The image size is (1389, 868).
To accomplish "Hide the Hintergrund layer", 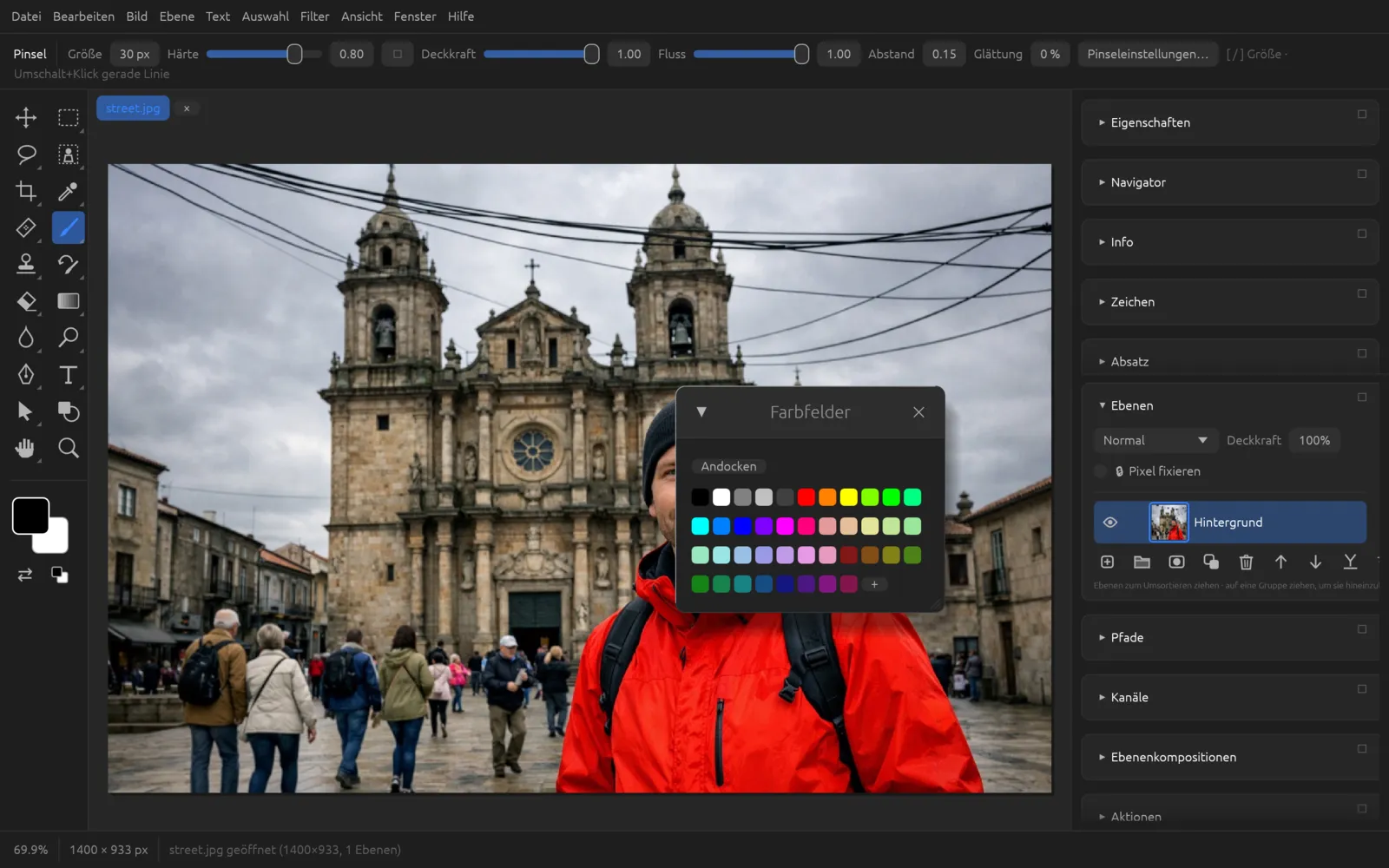I will (1110, 523).
